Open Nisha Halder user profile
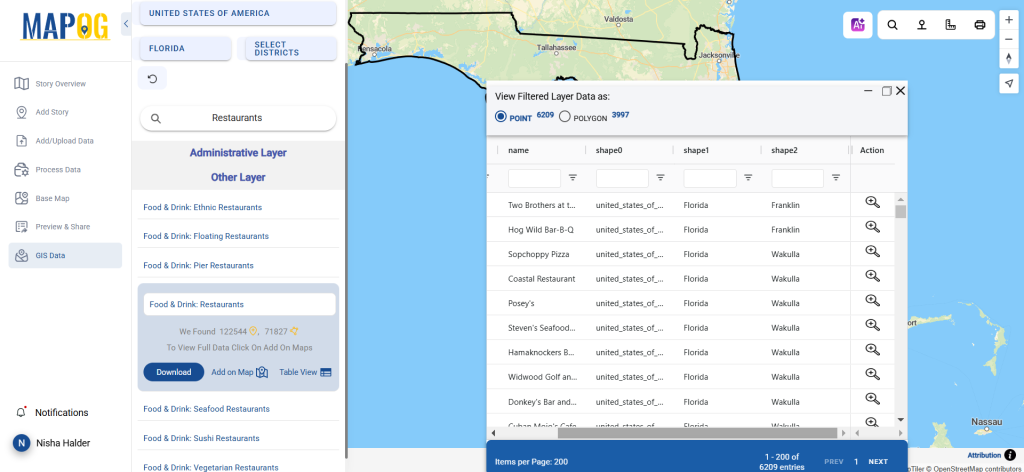The width and height of the screenshot is (1024, 472). 52,443
